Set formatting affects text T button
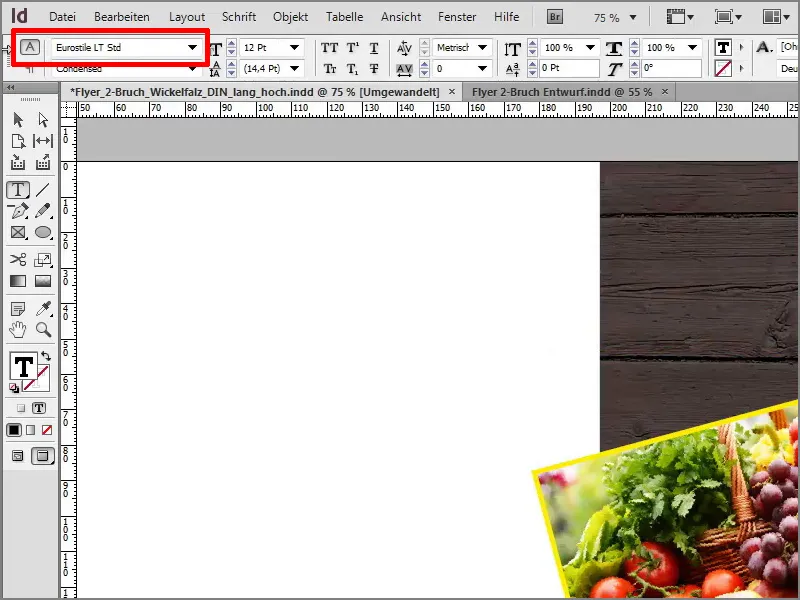This screenshot has height=600, width=800. click(39, 408)
